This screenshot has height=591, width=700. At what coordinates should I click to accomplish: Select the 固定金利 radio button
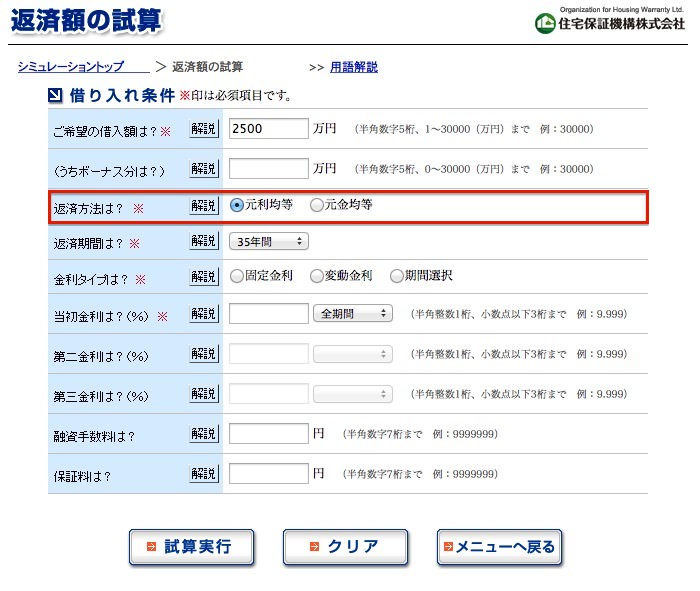tap(237, 276)
